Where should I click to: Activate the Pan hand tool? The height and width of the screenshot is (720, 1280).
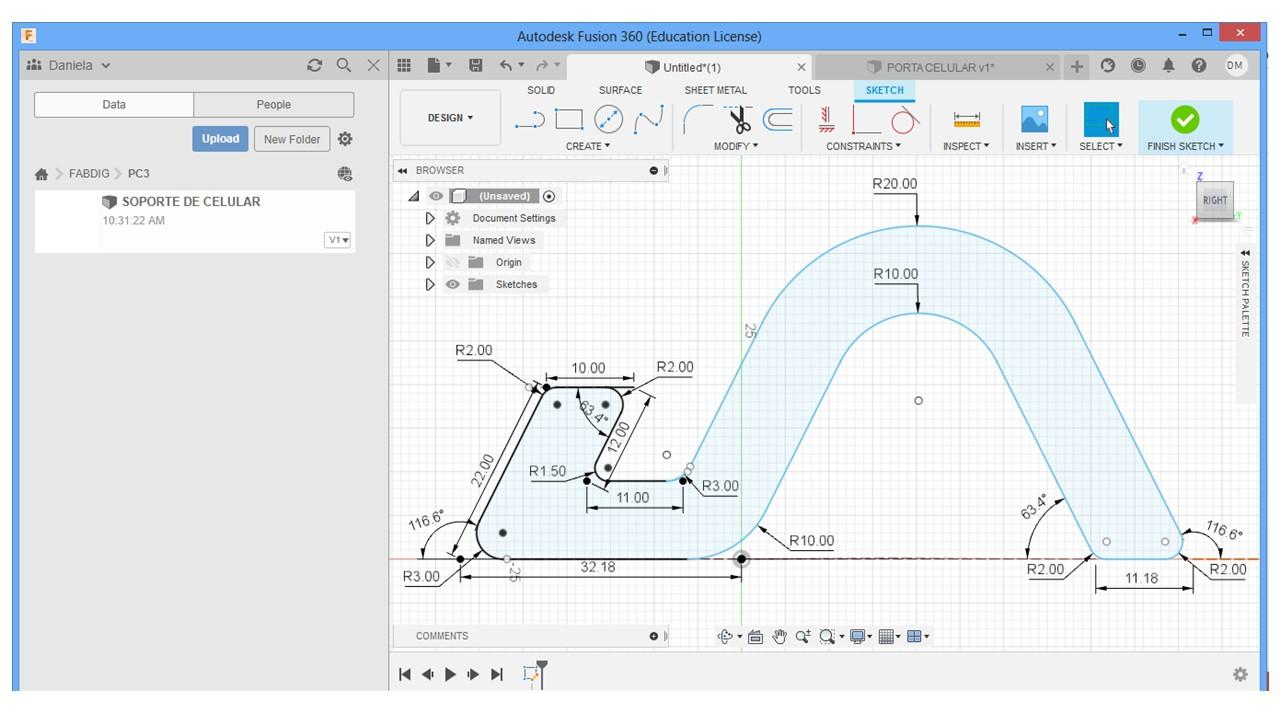(x=780, y=637)
